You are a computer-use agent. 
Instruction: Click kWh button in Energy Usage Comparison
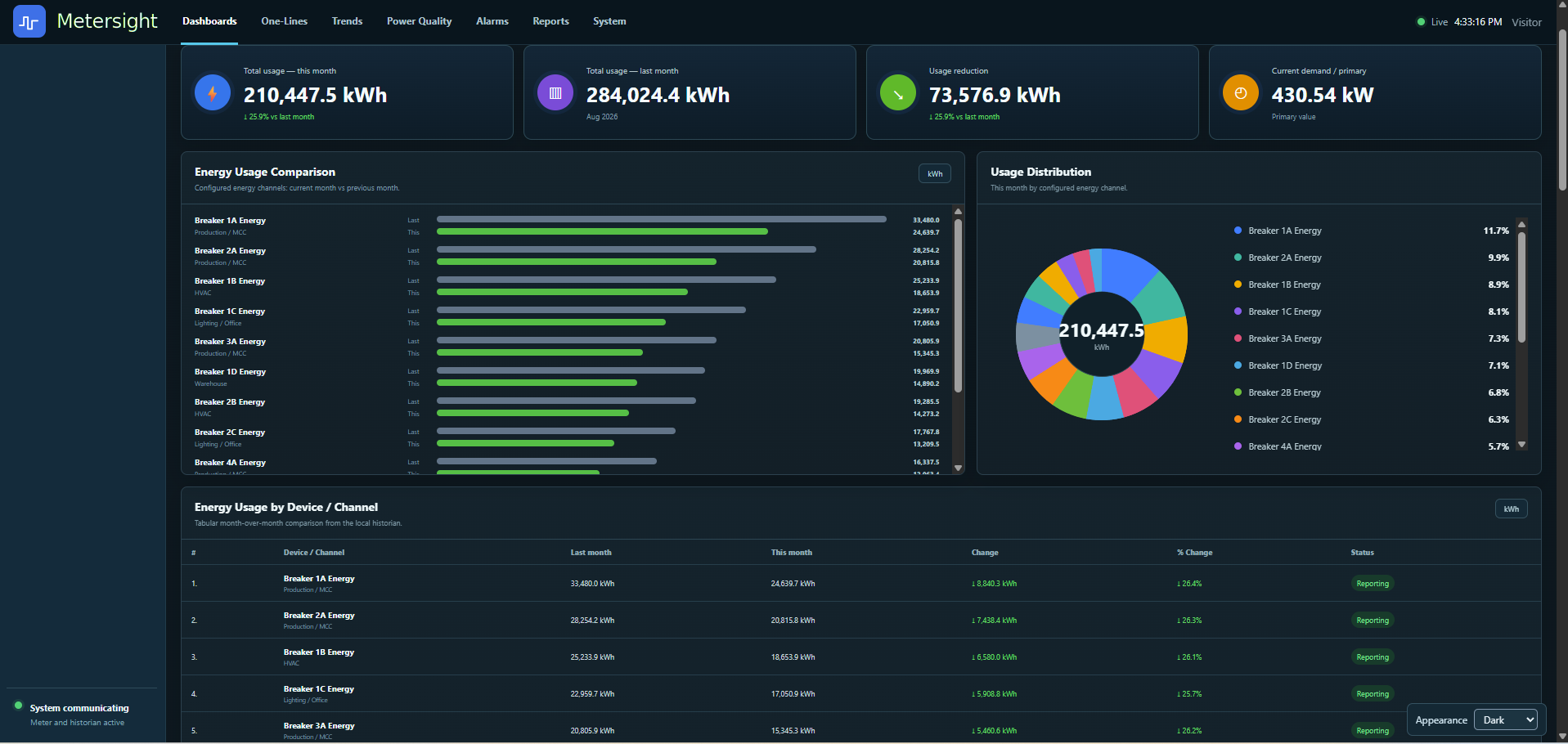coord(935,173)
